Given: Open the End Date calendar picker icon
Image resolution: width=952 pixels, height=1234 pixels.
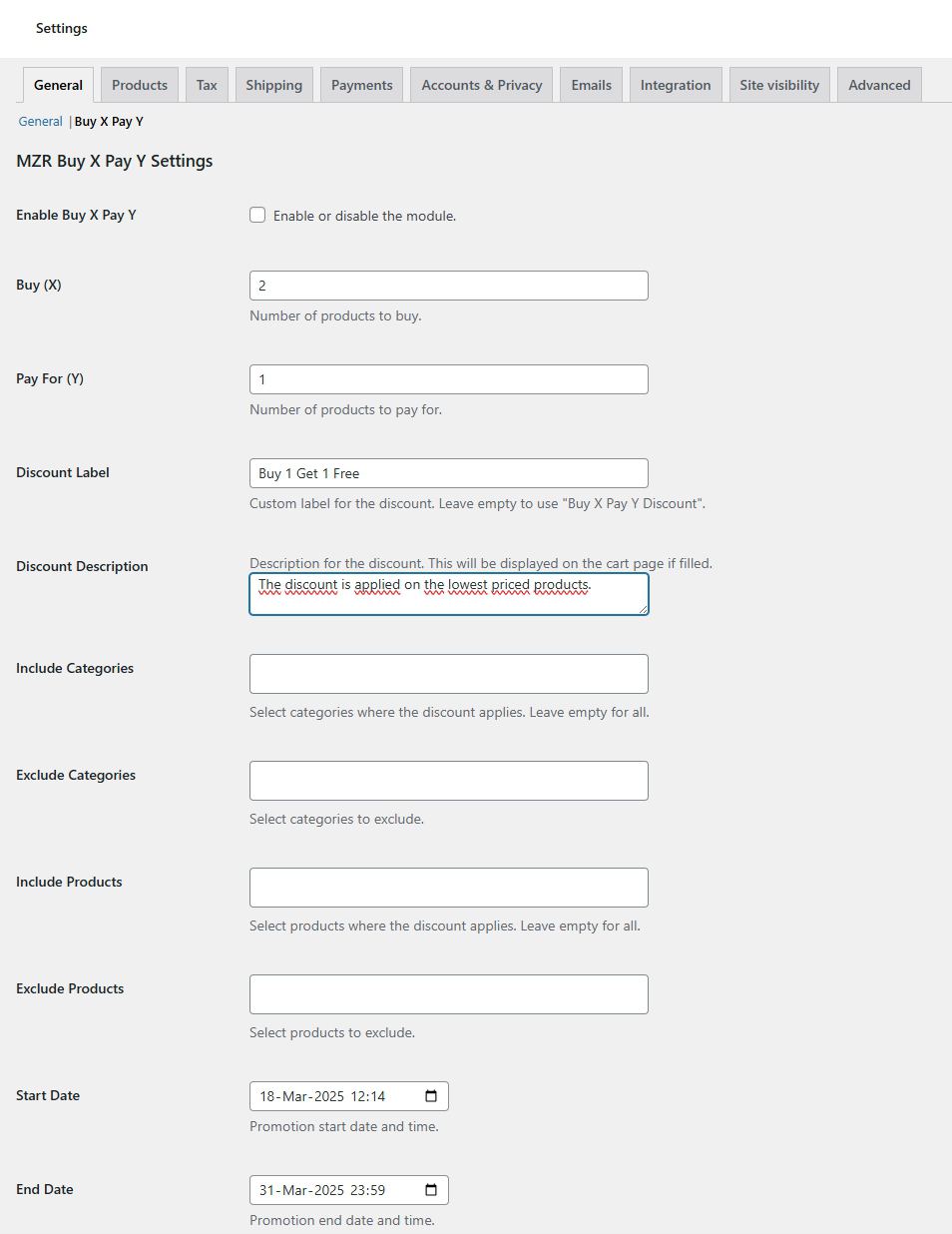Looking at the screenshot, I should pyautogui.click(x=431, y=1190).
